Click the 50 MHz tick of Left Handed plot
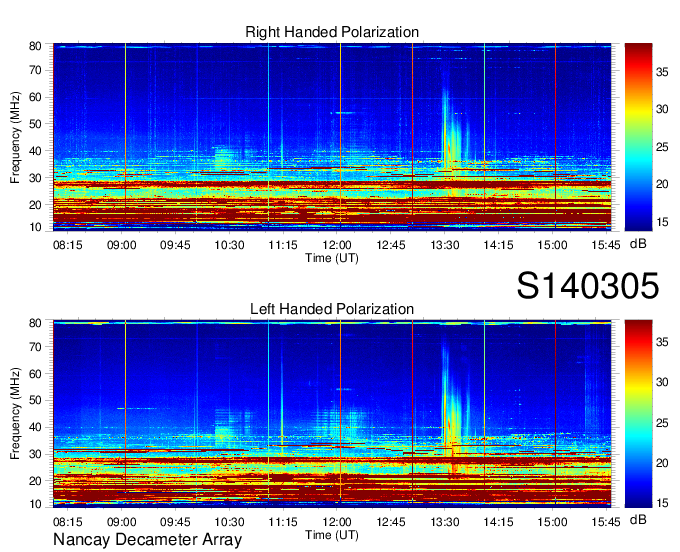680x552 pixels. point(36,400)
